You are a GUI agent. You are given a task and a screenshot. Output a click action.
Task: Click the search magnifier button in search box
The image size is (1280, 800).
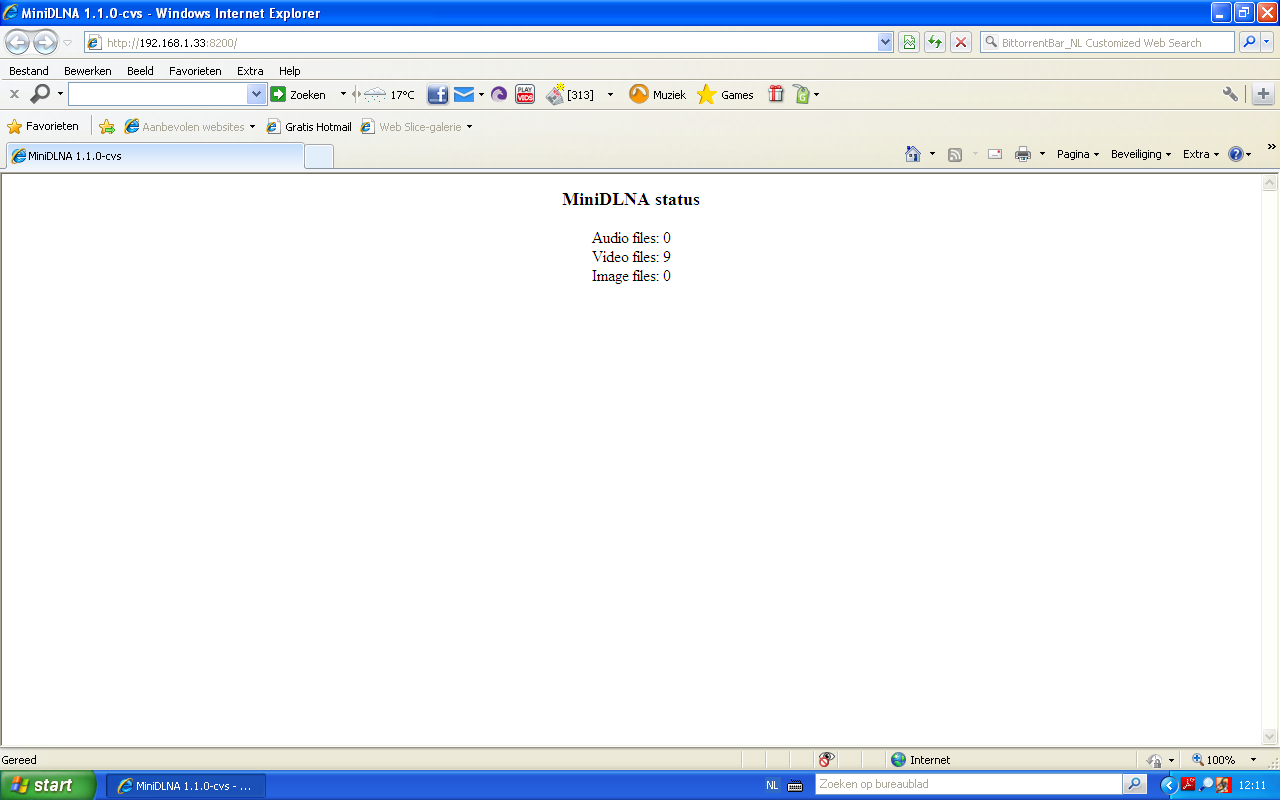[1249, 42]
